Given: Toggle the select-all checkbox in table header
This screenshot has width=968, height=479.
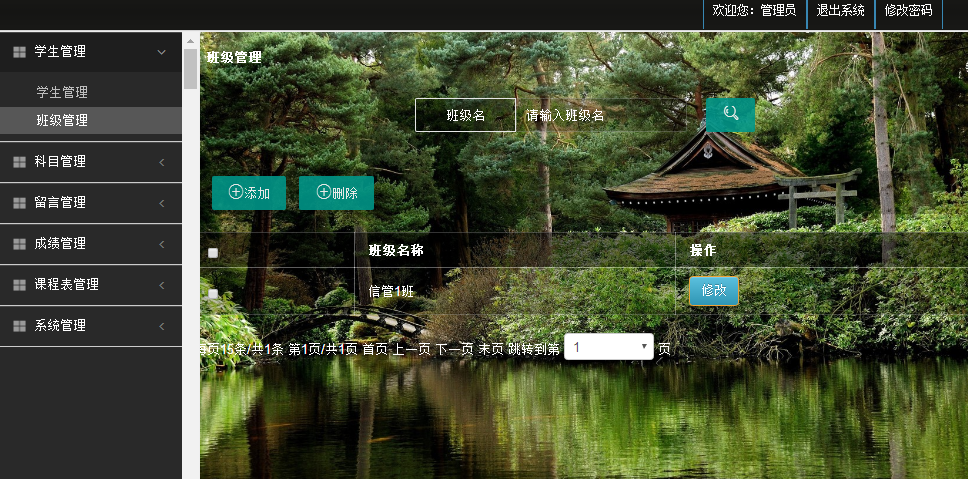Looking at the screenshot, I should tap(213, 253).
